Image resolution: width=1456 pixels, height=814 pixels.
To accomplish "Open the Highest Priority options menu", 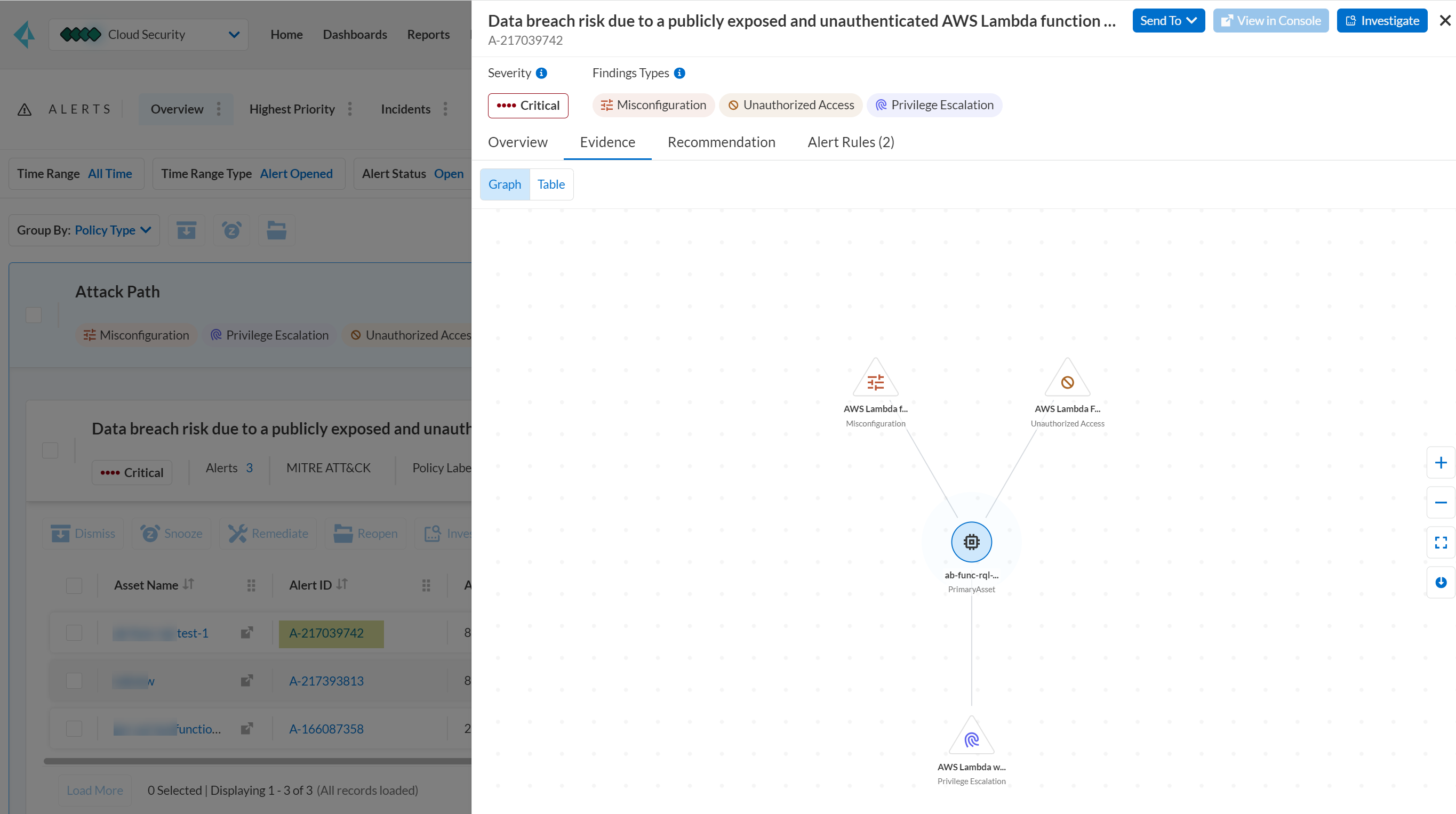I will (350, 109).
